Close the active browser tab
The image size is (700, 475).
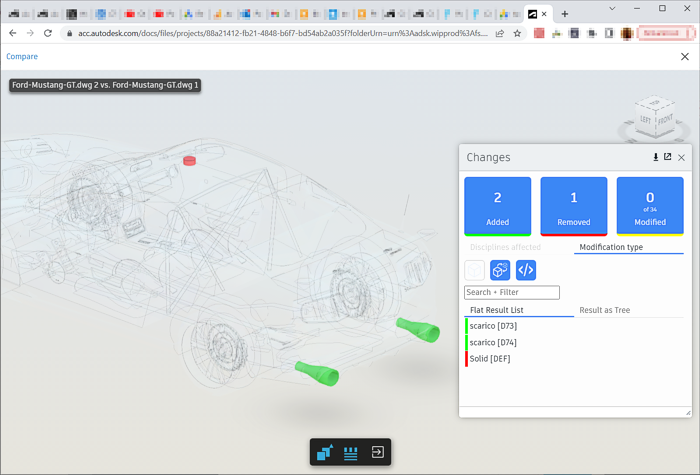(x=544, y=14)
